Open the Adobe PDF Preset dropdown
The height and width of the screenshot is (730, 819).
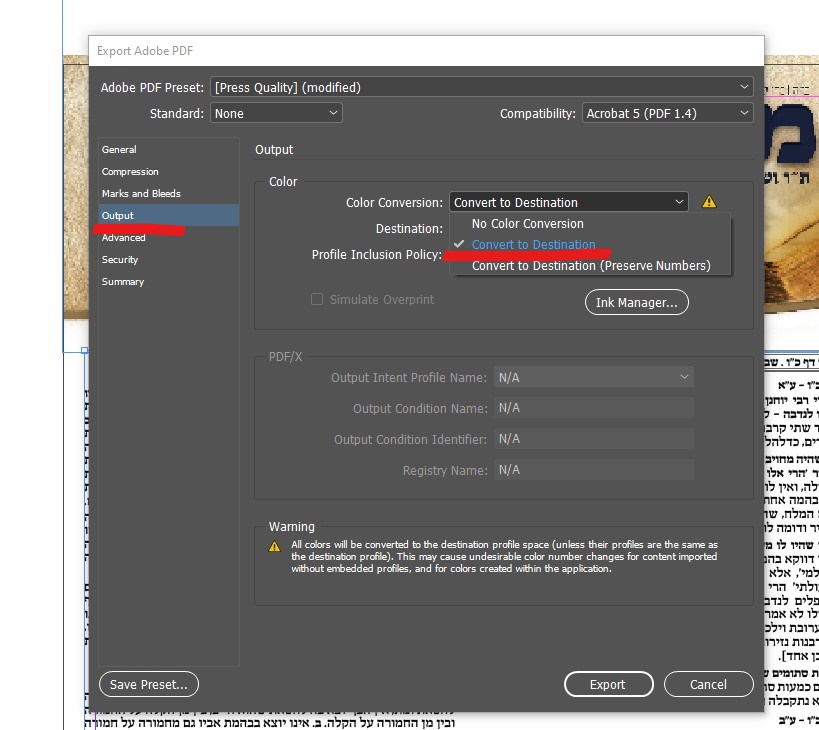(x=481, y=87)
